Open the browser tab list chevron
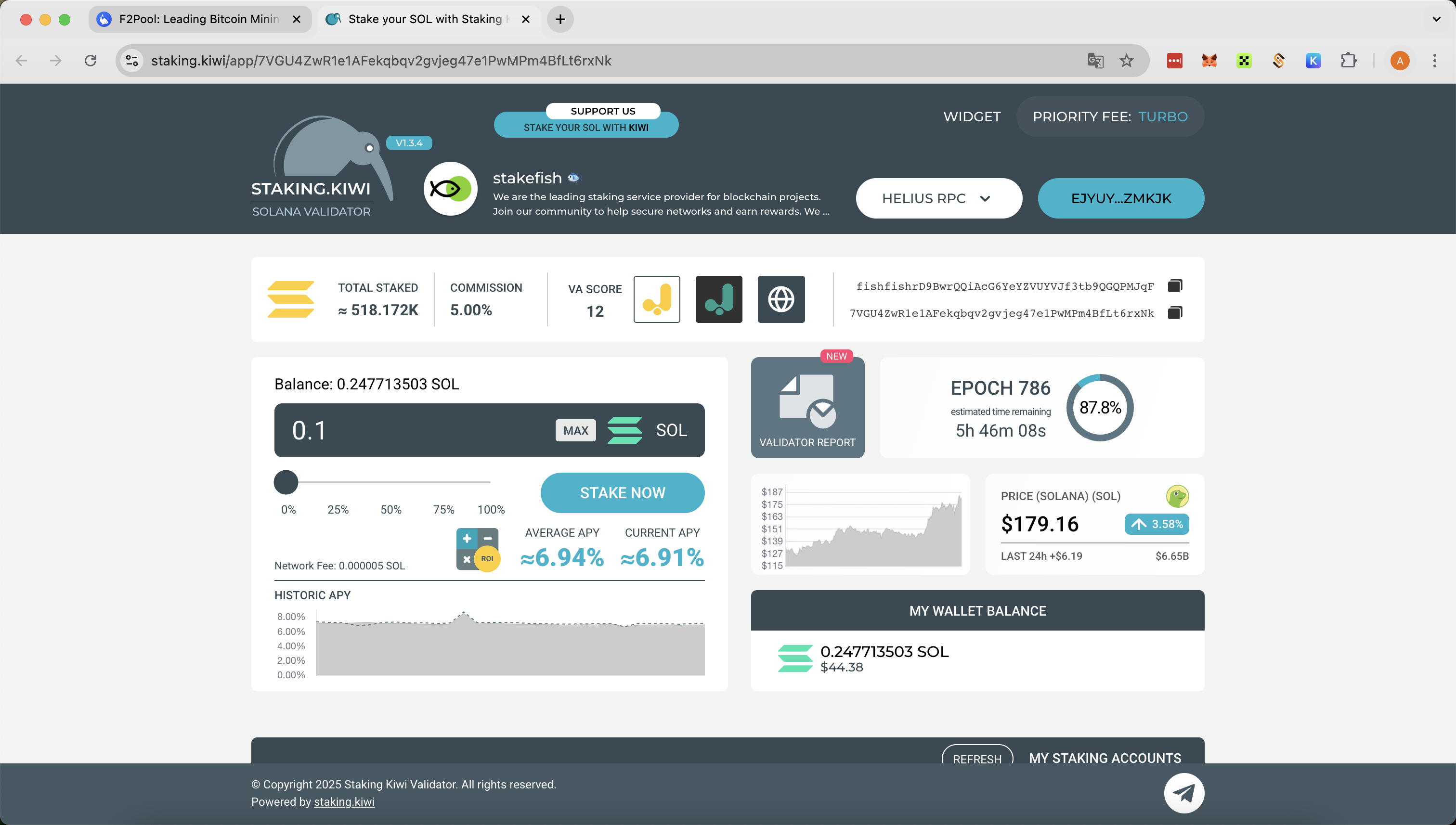Image resolution: width=1456 pixels, height=825 pixels. 1436,19
